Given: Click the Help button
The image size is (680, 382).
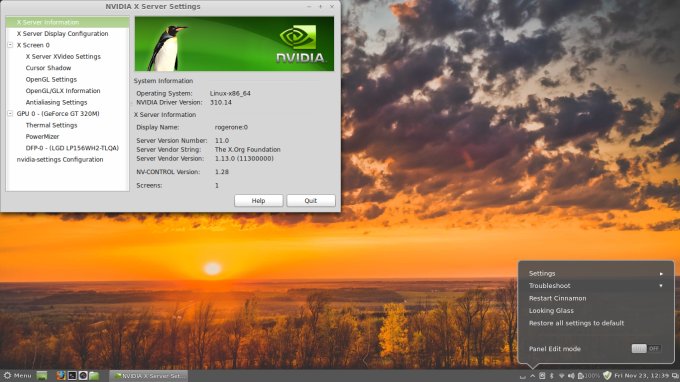Looking at the screenshot, I should pos(258,200).
